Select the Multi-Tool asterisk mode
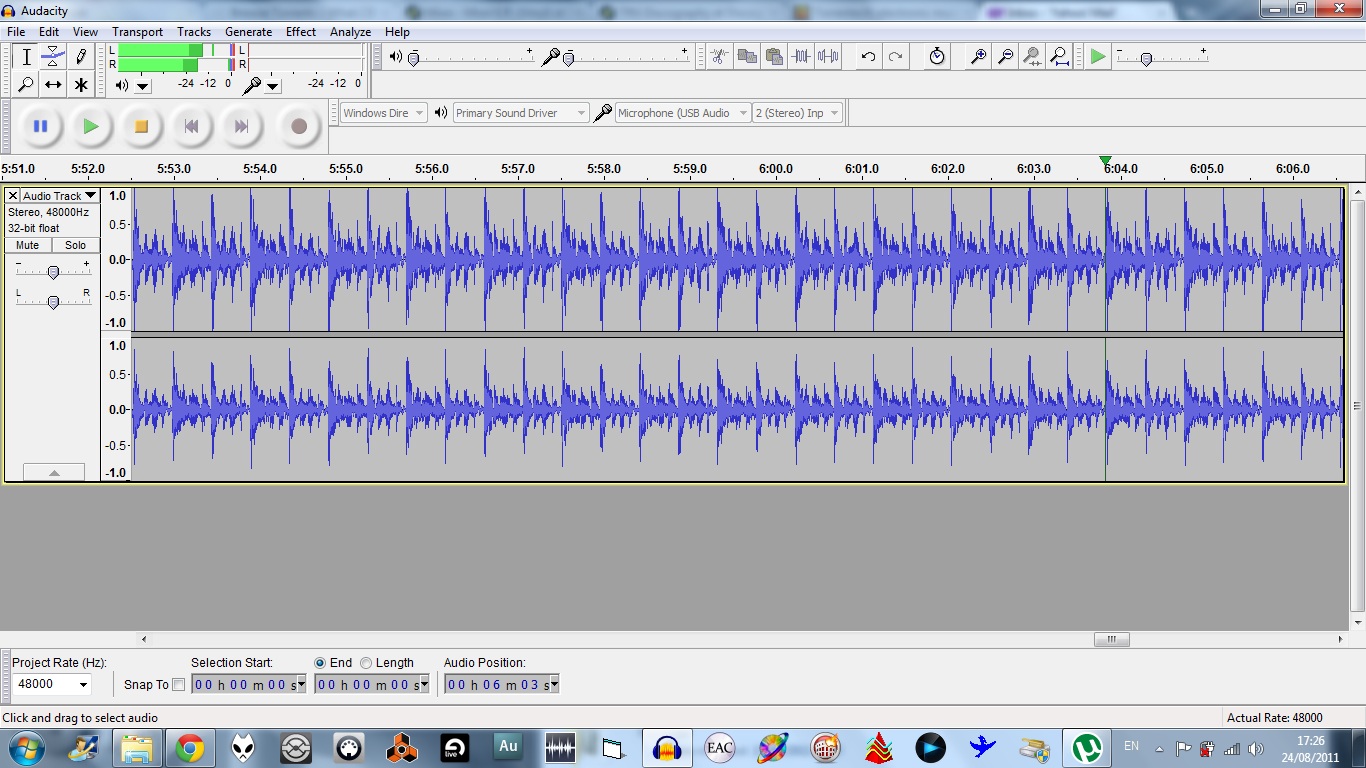Image resolution: width=1366 pixels, height=768 pixels. click(x=81, y=85)
